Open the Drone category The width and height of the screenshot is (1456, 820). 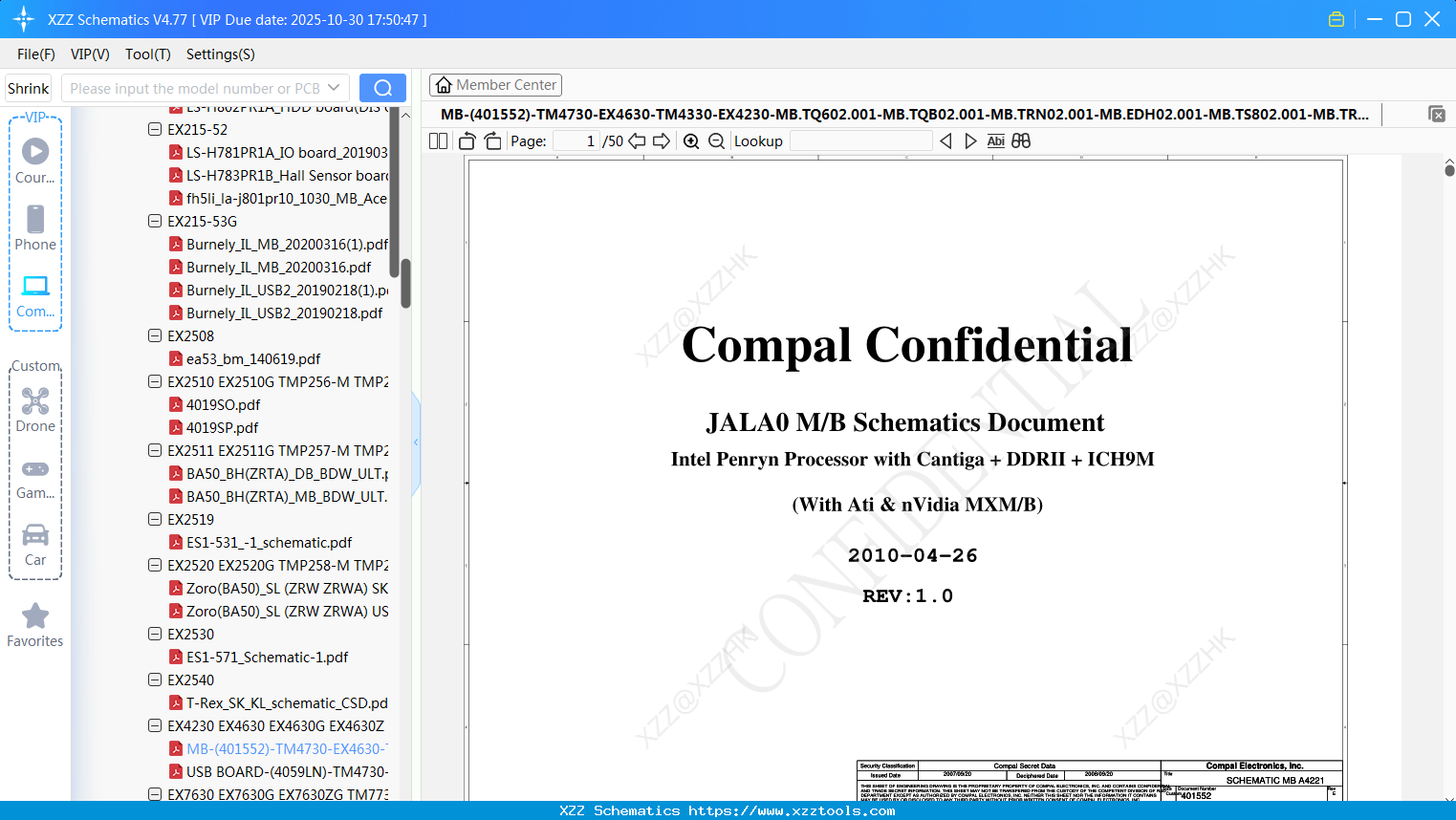(x=35, y=409)
